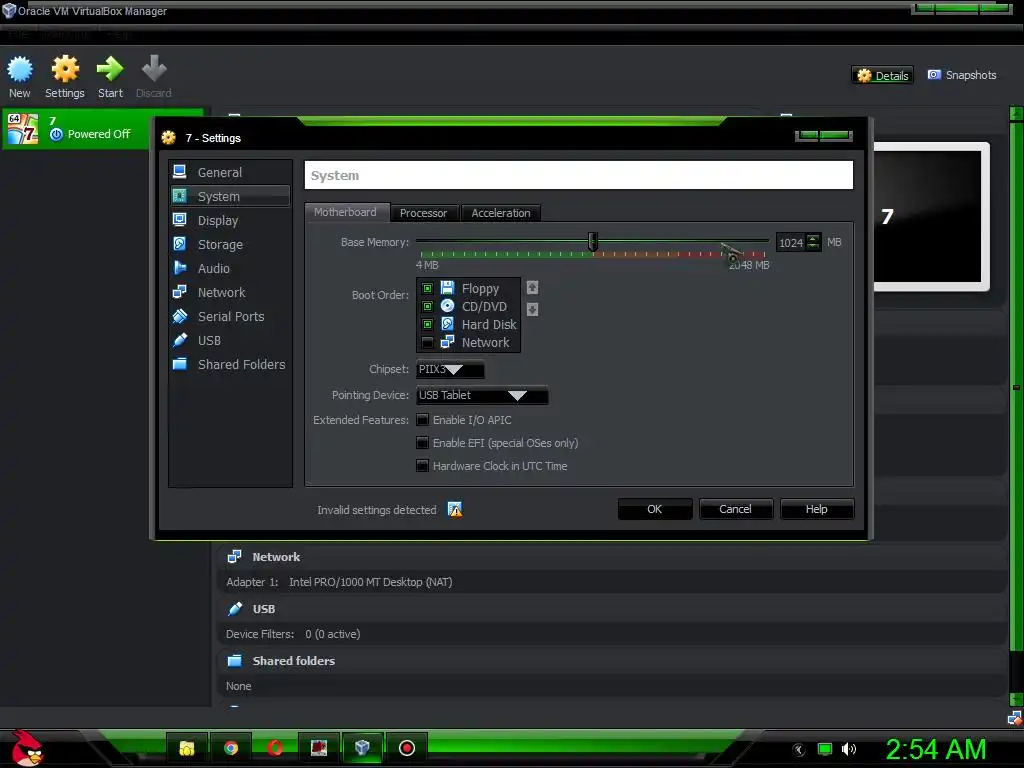The image size is (1024, 768).
Task: Enable I/O APIC checkbox
Action: coord(423,420)
